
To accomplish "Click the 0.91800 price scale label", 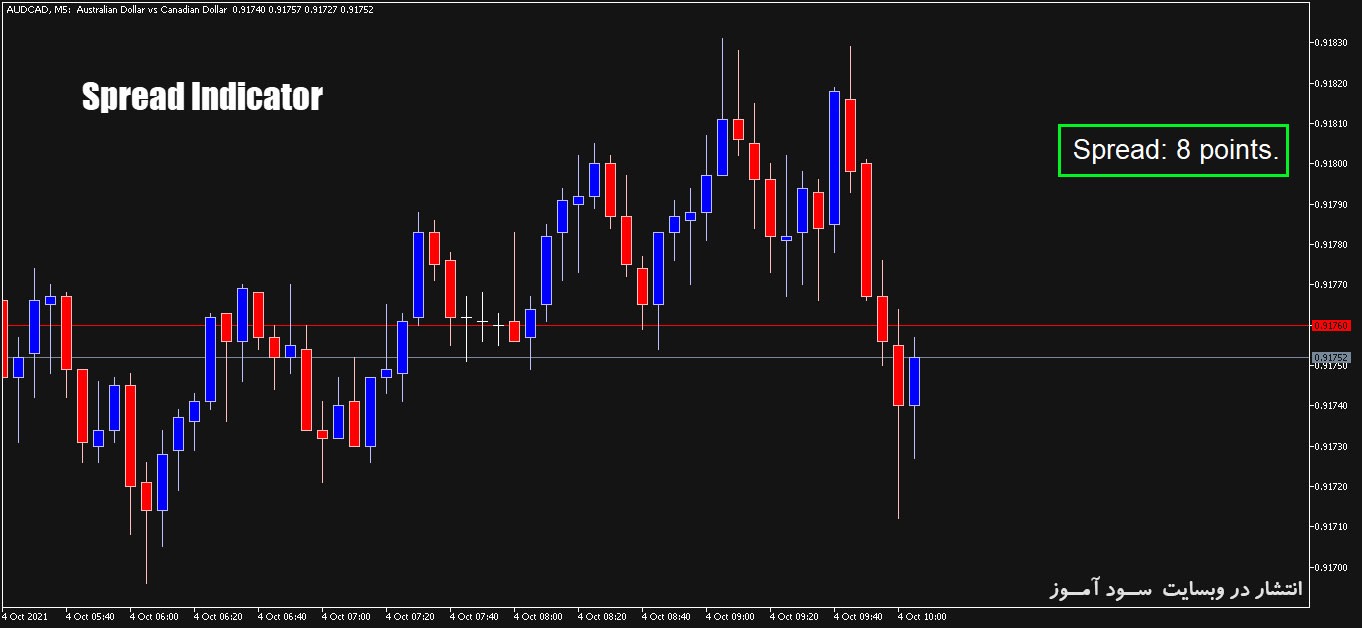I will pos(1333,164).
